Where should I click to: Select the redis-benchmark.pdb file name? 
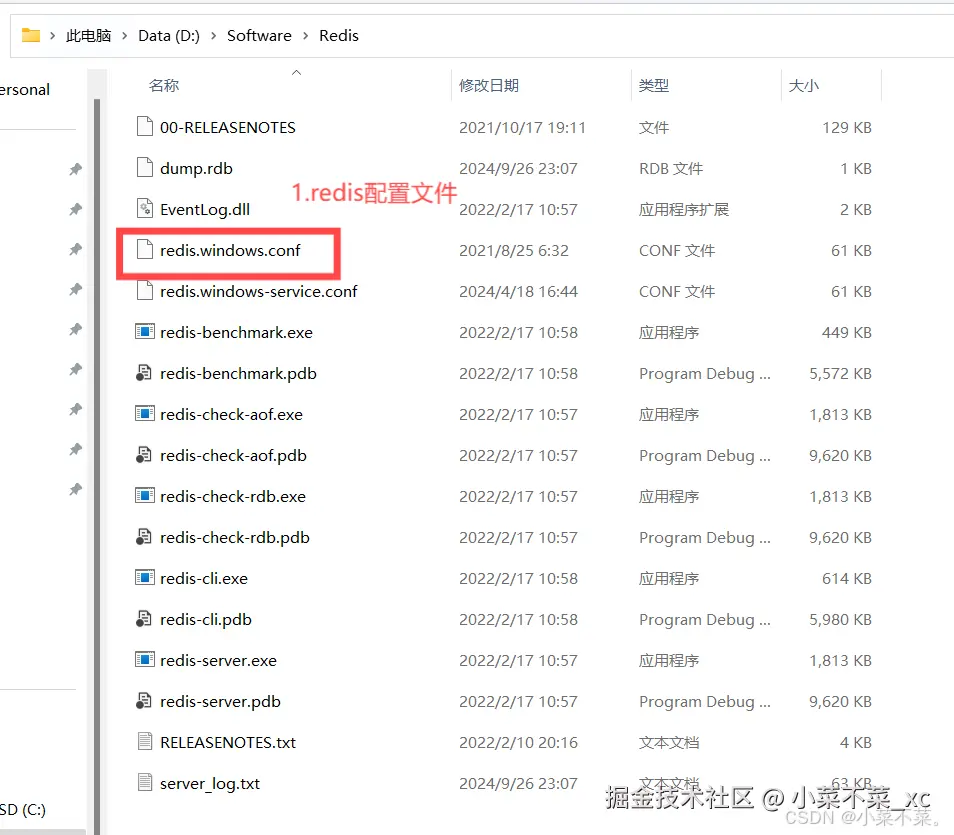click(238, 374)
